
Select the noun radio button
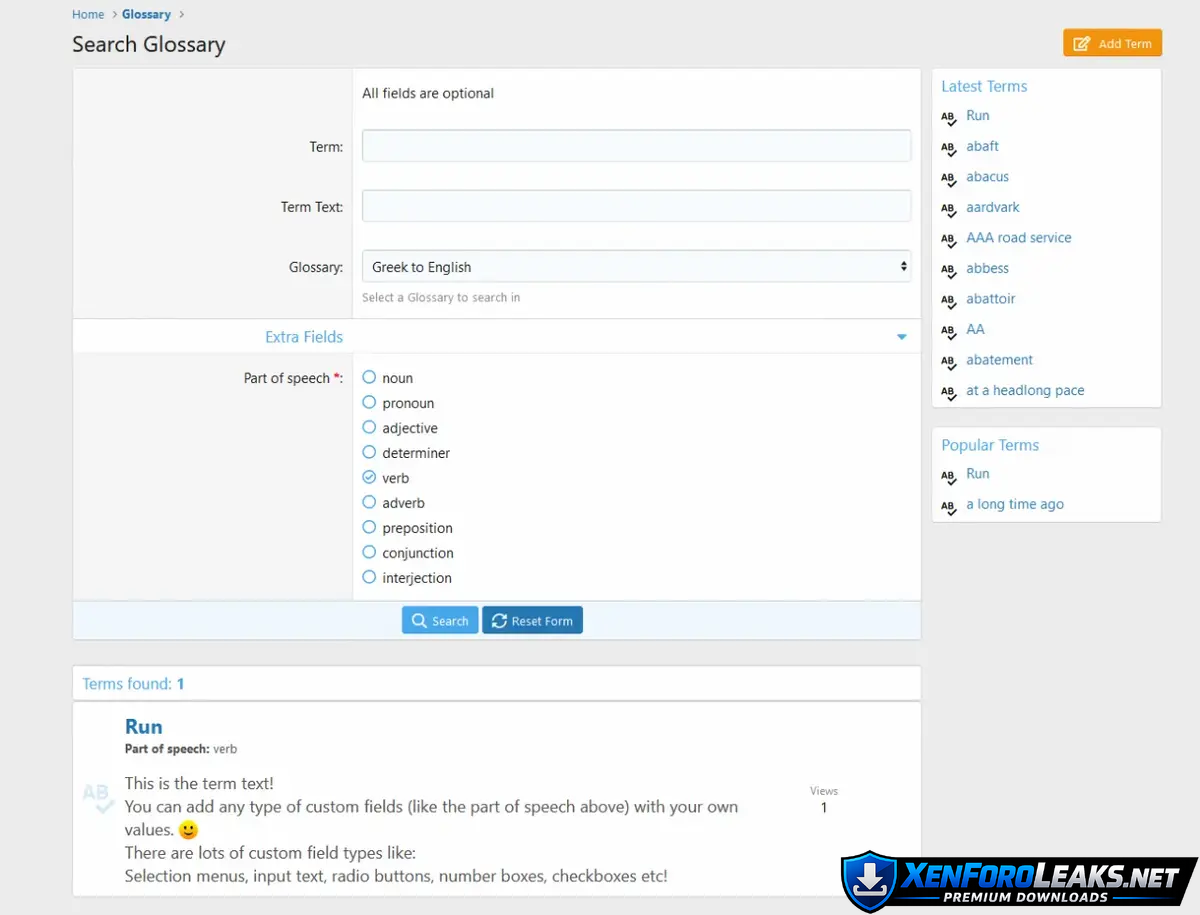[369, 377]
